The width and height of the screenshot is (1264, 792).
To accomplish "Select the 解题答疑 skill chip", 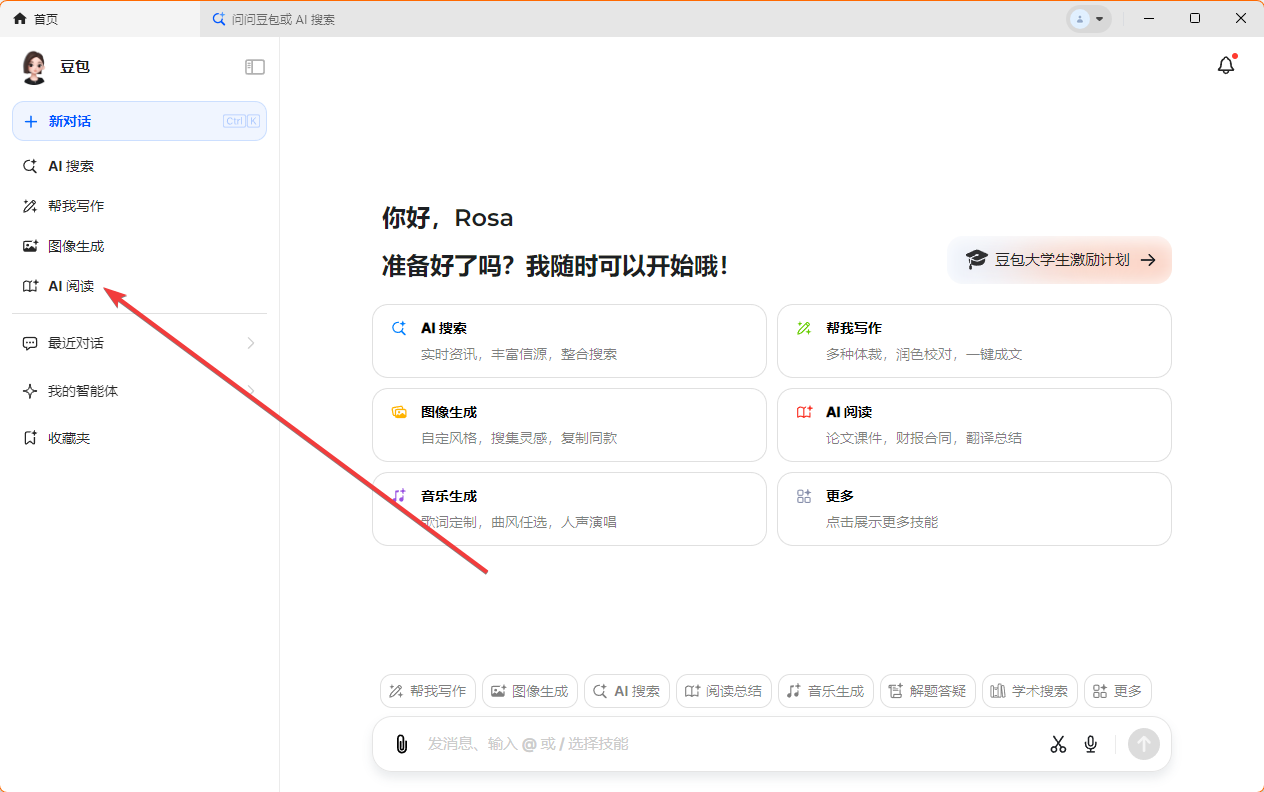I will (928, 691).
